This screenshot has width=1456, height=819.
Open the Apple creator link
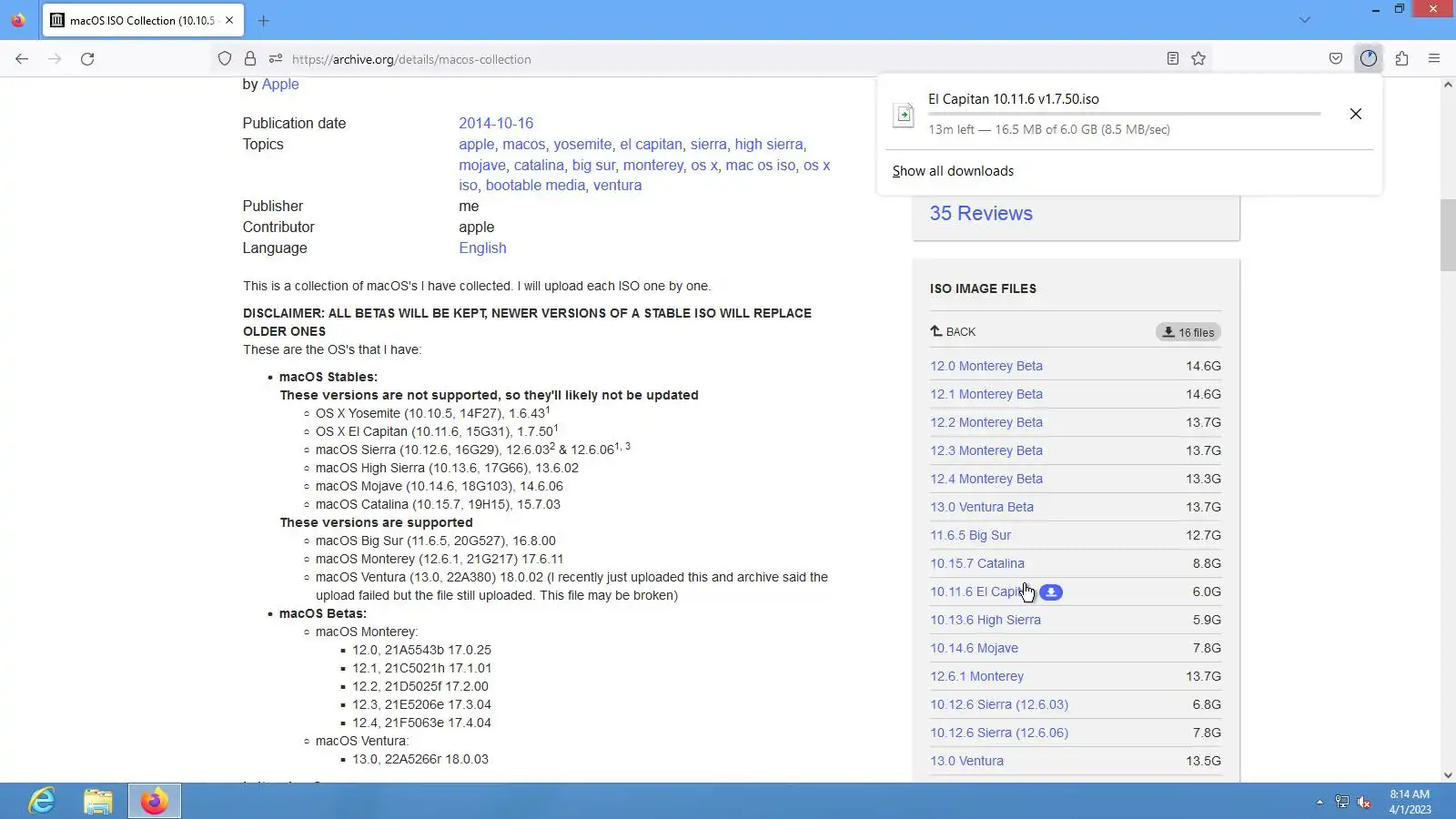pos(280,84)
